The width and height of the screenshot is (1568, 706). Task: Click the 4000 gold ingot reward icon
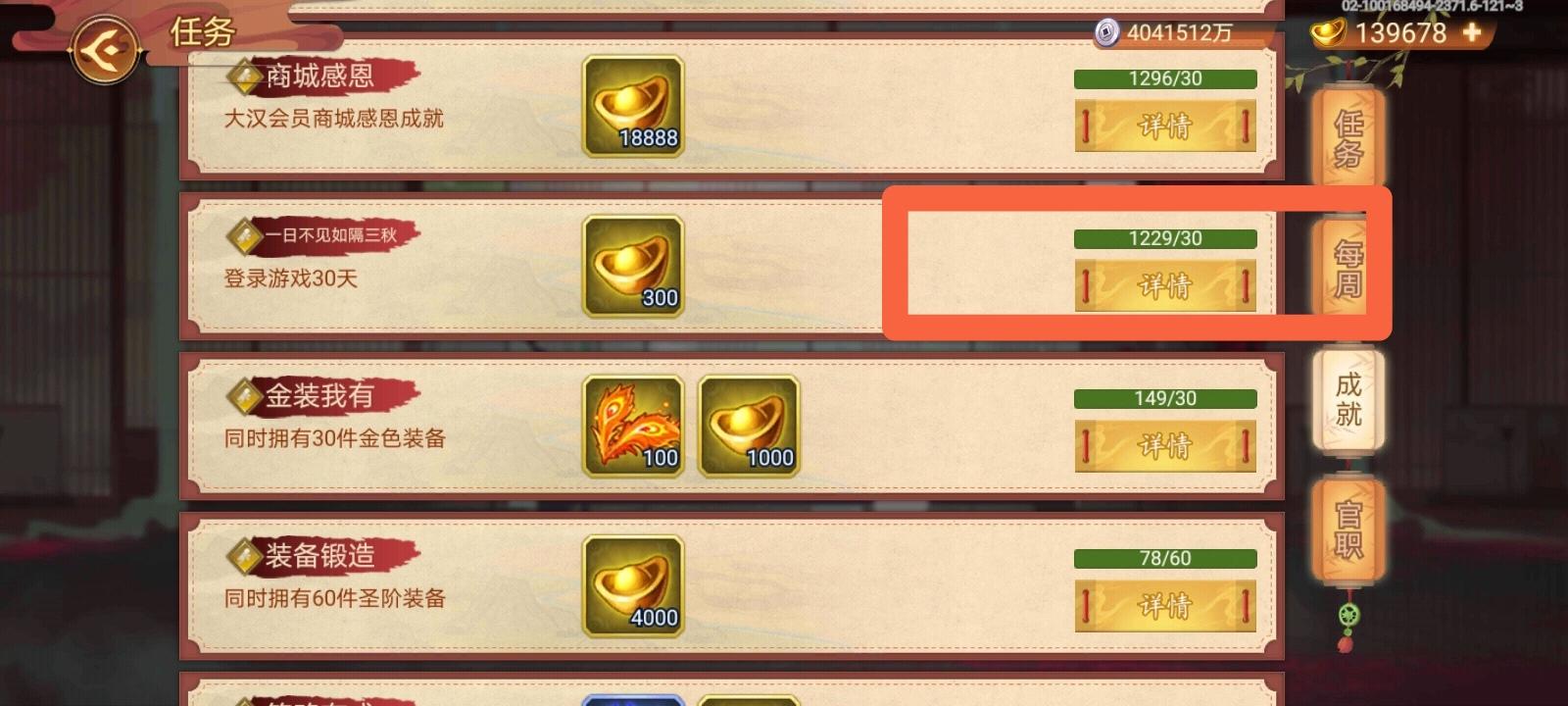633,586
